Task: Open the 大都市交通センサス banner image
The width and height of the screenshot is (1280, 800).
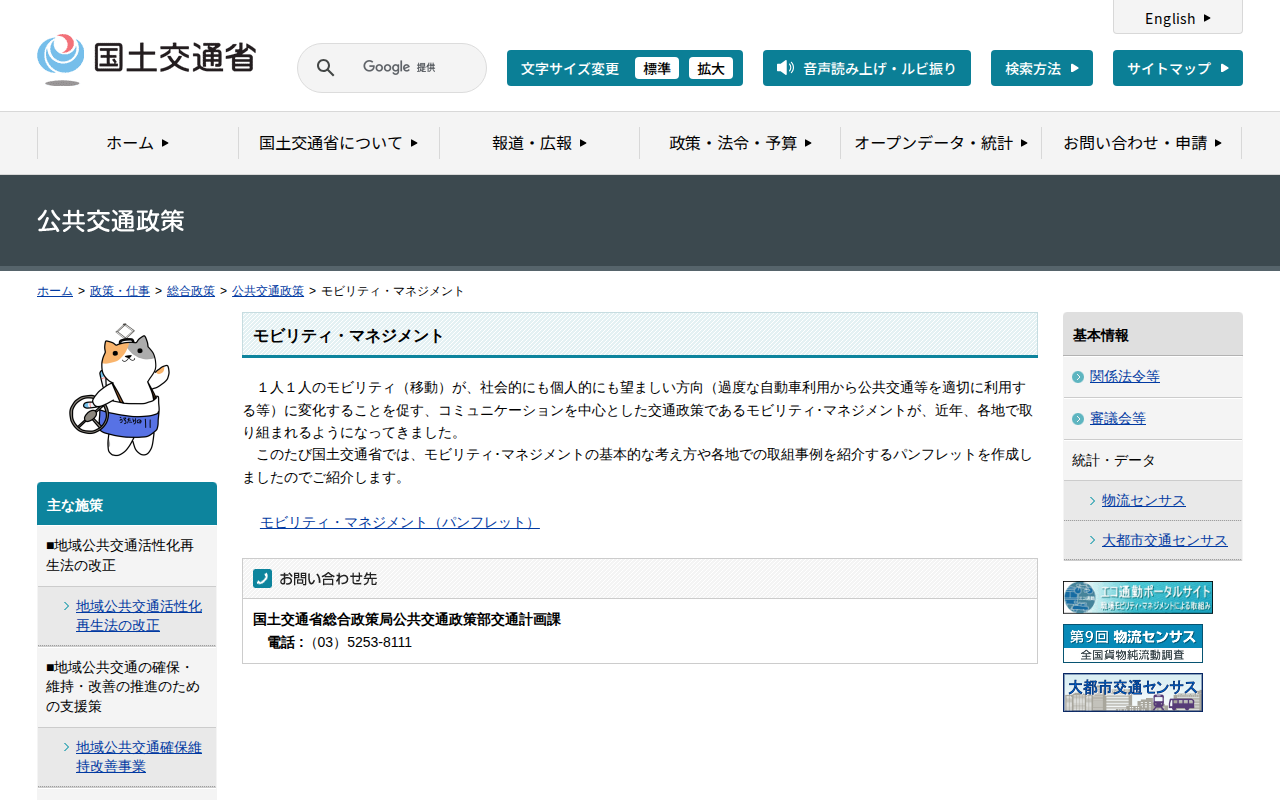Action: point(1132,692)
